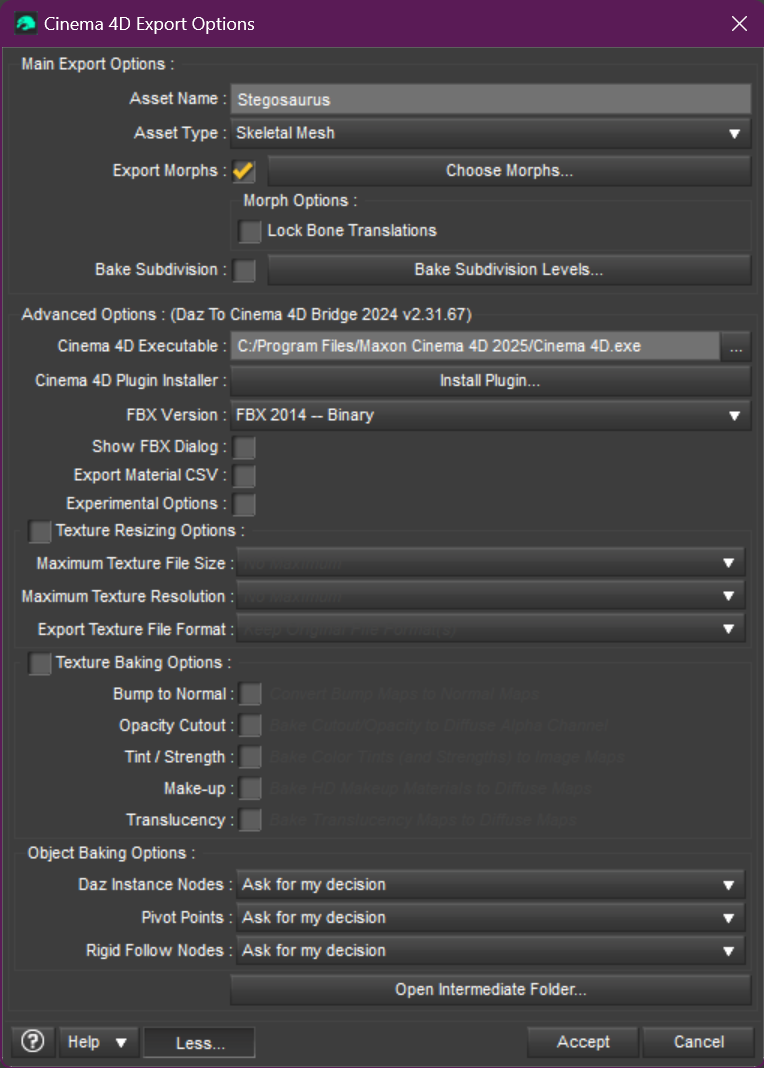Open the Asset Type dropdown

point(490,133)
